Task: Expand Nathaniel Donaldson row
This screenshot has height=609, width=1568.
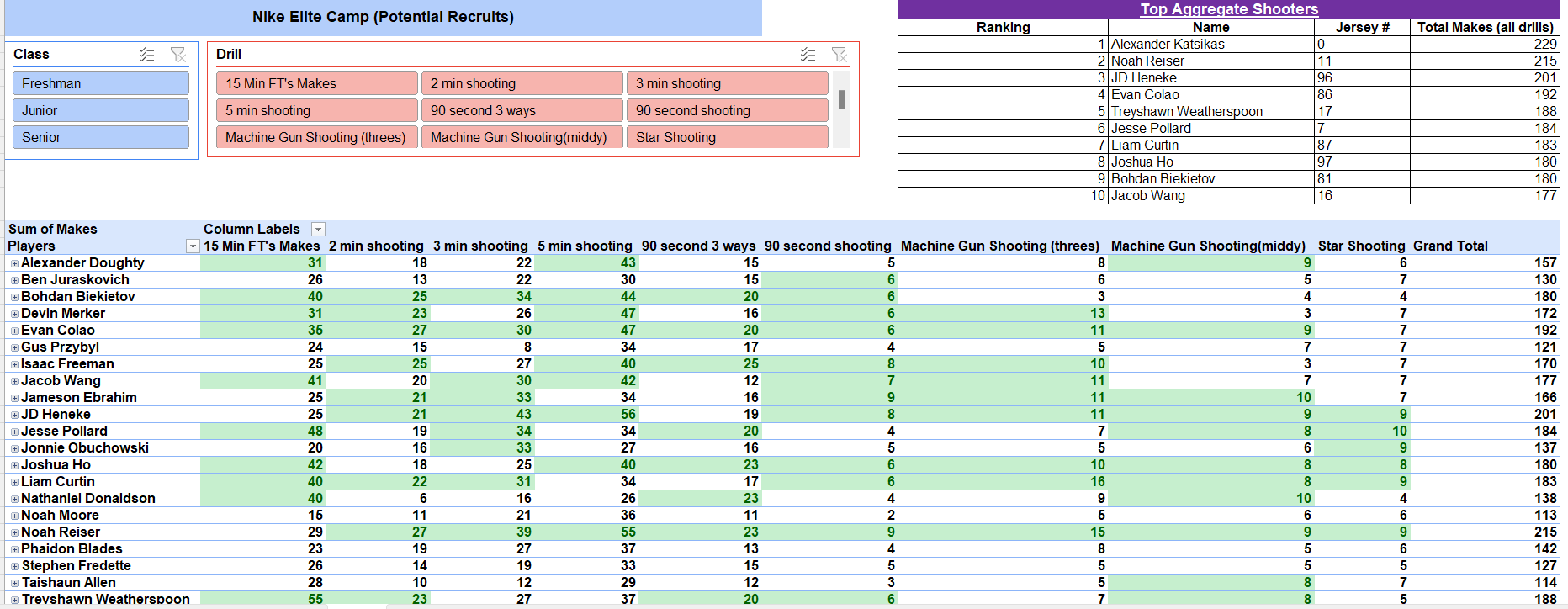Action: point(14,499)
